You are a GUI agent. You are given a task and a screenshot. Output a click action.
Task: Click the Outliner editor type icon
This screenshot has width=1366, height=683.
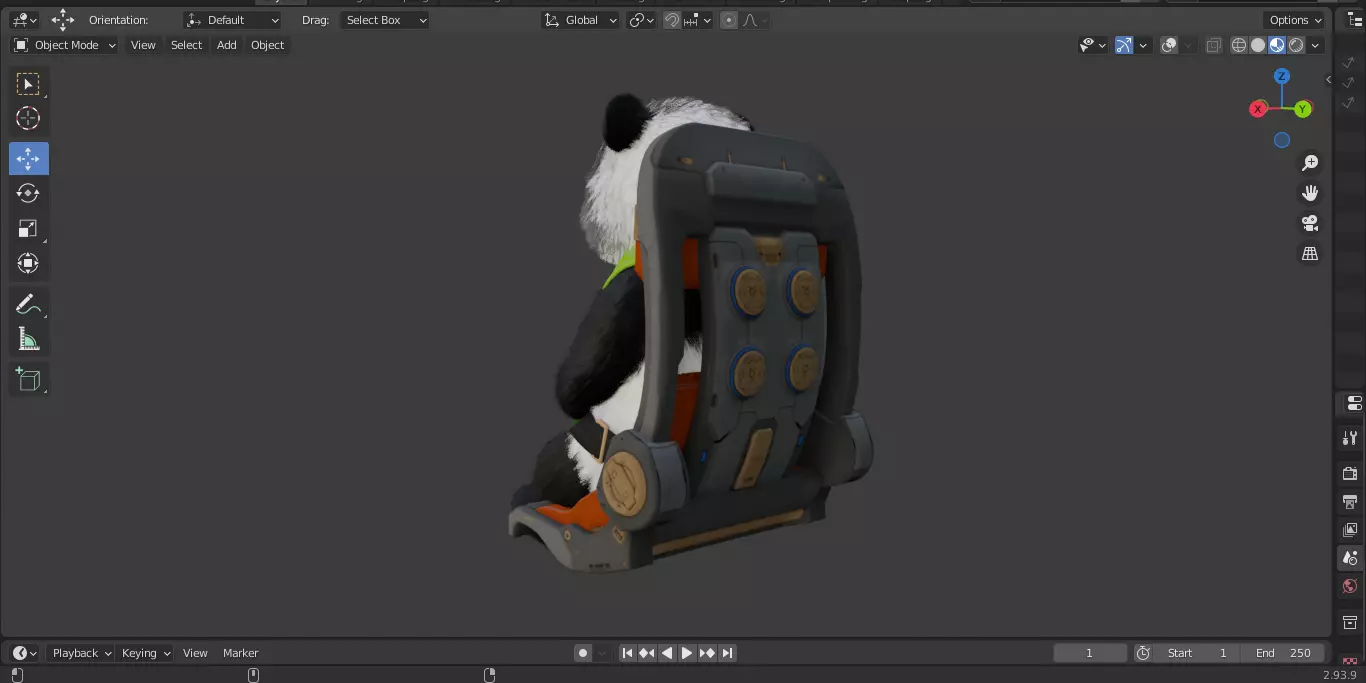tap(1355, 20)
